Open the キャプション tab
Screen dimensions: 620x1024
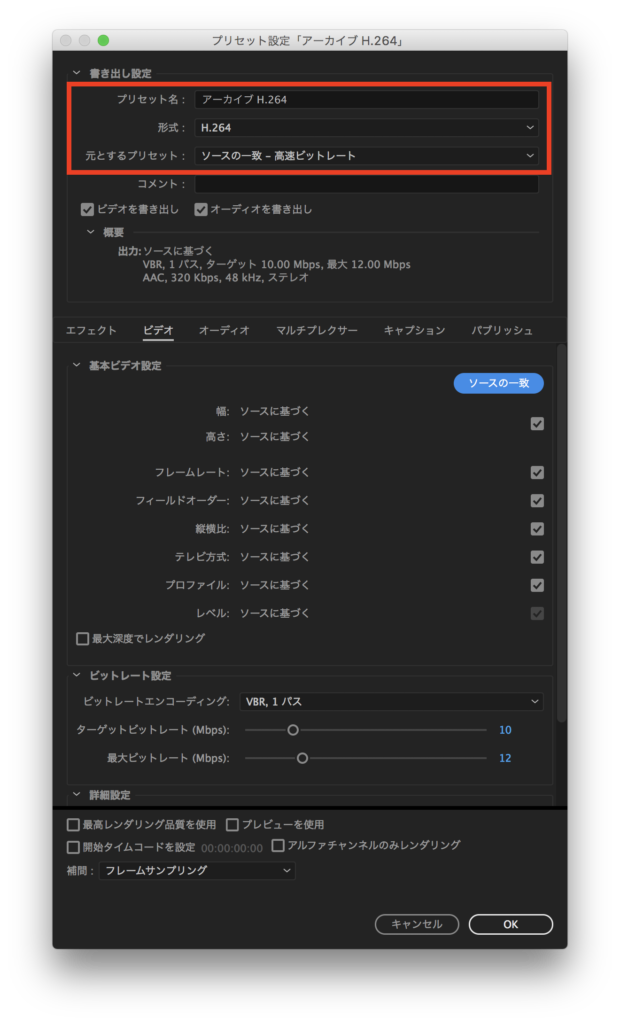click(414, 330)
